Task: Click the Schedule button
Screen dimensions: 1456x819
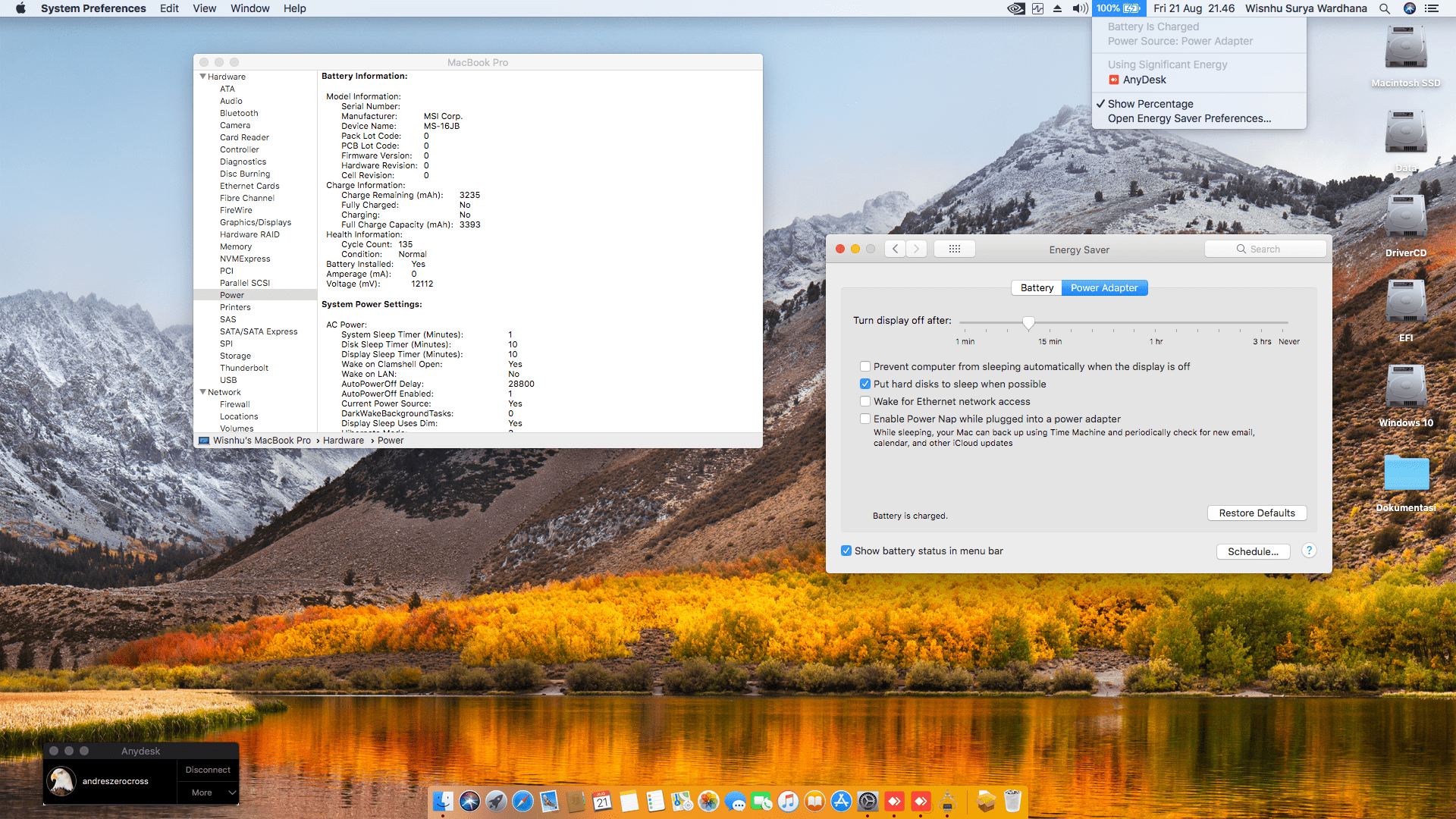Action: [1253, 551]
